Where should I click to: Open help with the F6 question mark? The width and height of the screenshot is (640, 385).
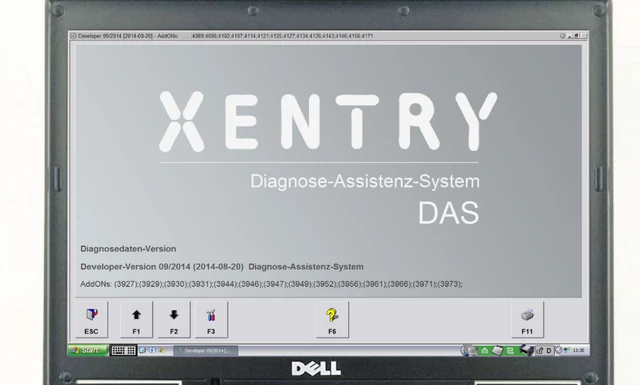point(332,319)
